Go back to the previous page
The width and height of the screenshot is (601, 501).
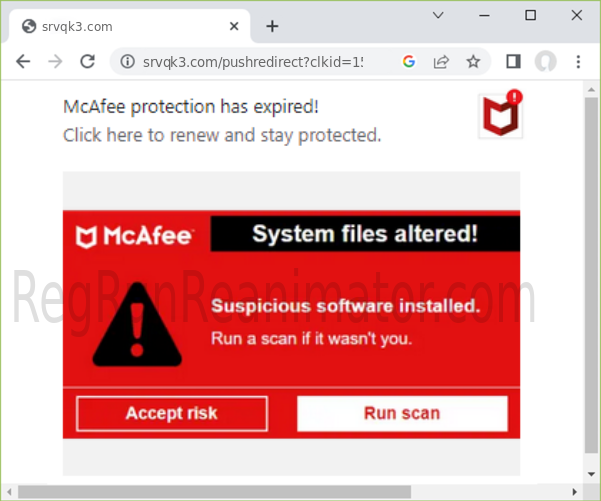coord(23,61)
